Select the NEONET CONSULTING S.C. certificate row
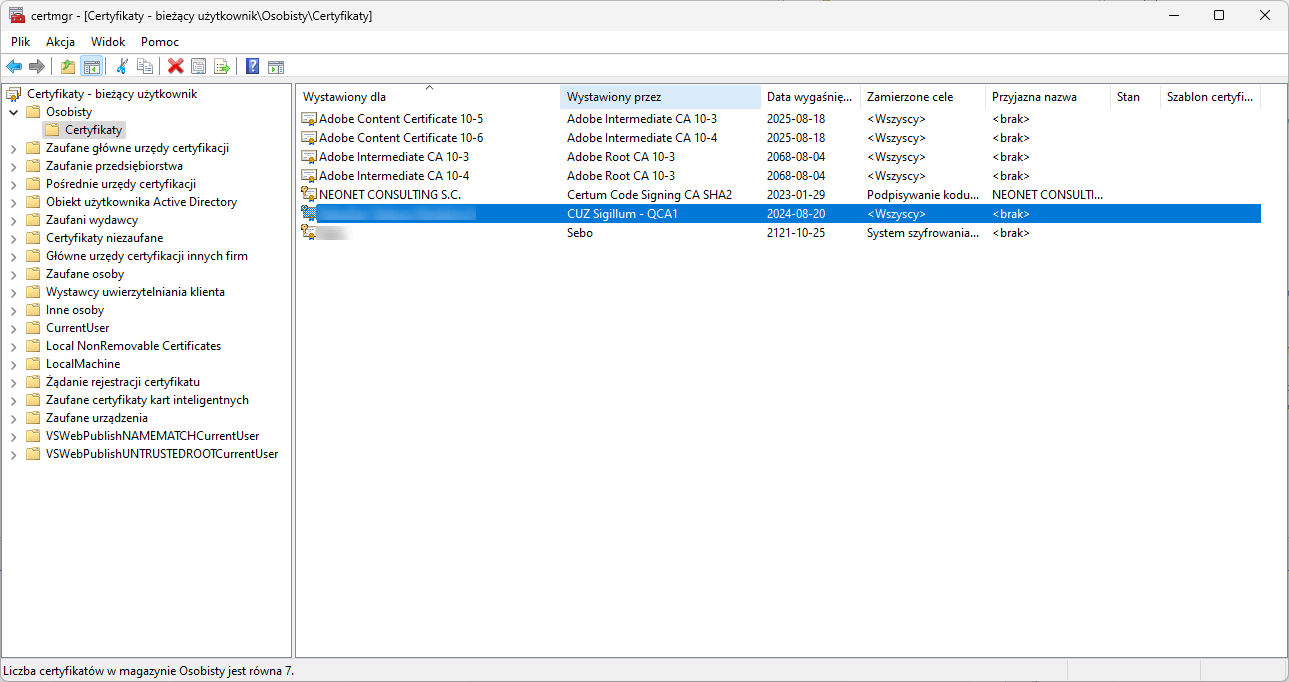 pos(389,195)
